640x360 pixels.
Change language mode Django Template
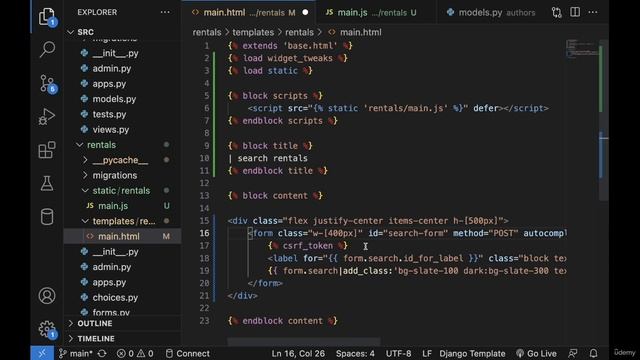pyautogui.click(x=472, y=353)
